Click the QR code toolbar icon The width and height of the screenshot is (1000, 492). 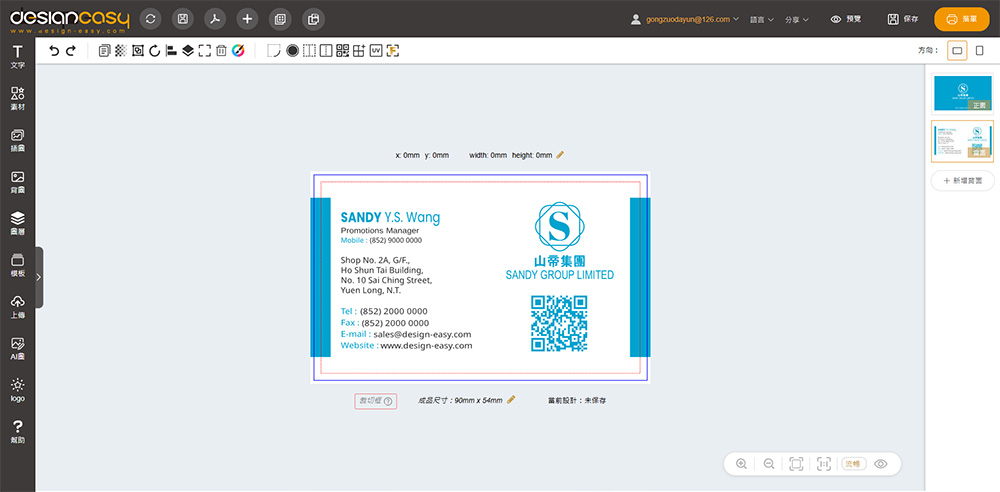pyautogui.click(x=343, y=50)
